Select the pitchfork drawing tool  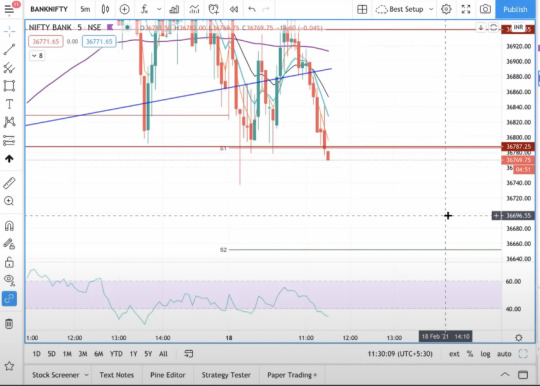(x=9, y=68)
